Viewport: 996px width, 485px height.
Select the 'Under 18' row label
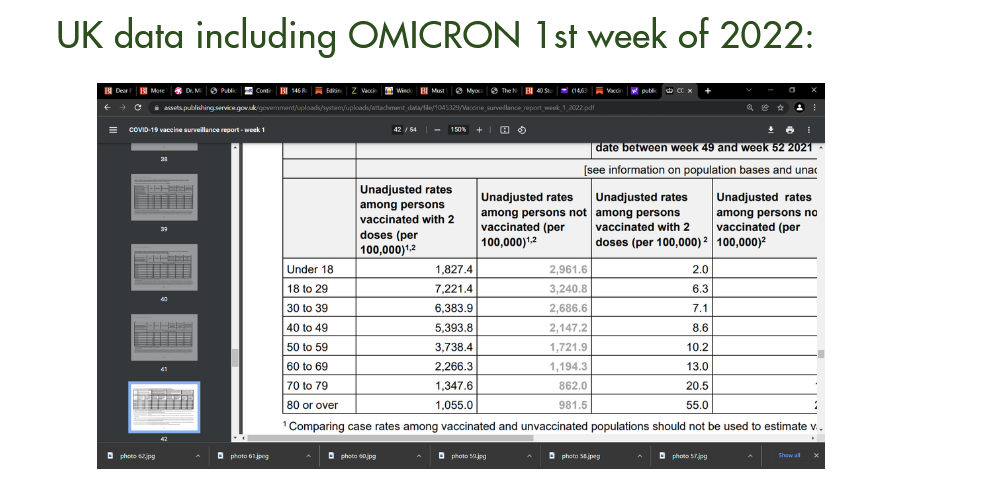(310, 269)
